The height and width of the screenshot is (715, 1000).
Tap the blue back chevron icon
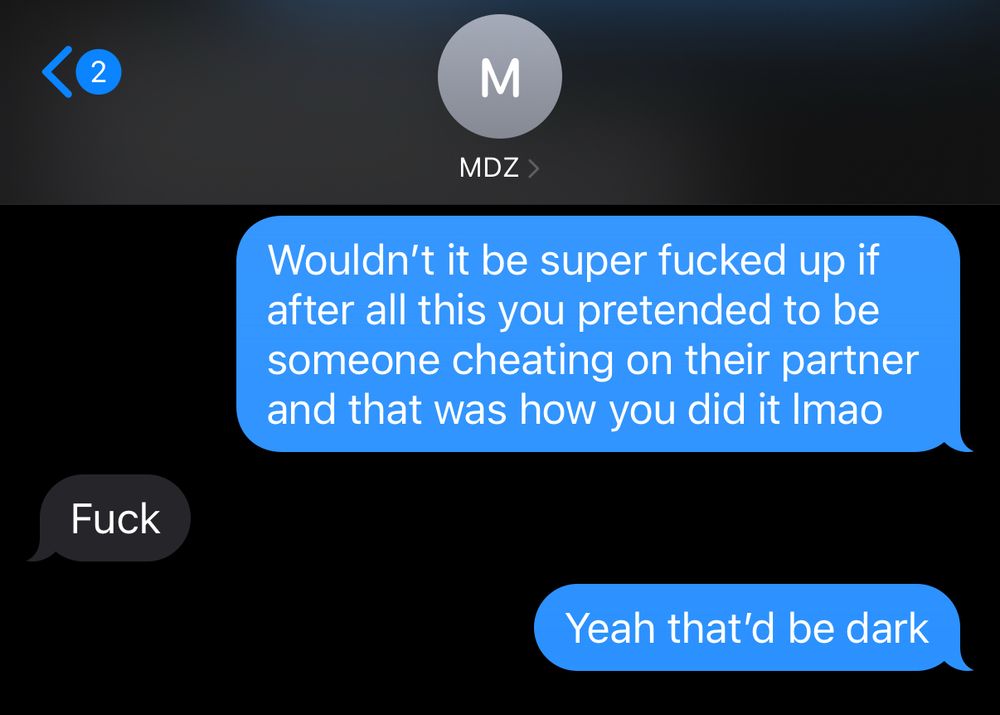pos(57,71)
